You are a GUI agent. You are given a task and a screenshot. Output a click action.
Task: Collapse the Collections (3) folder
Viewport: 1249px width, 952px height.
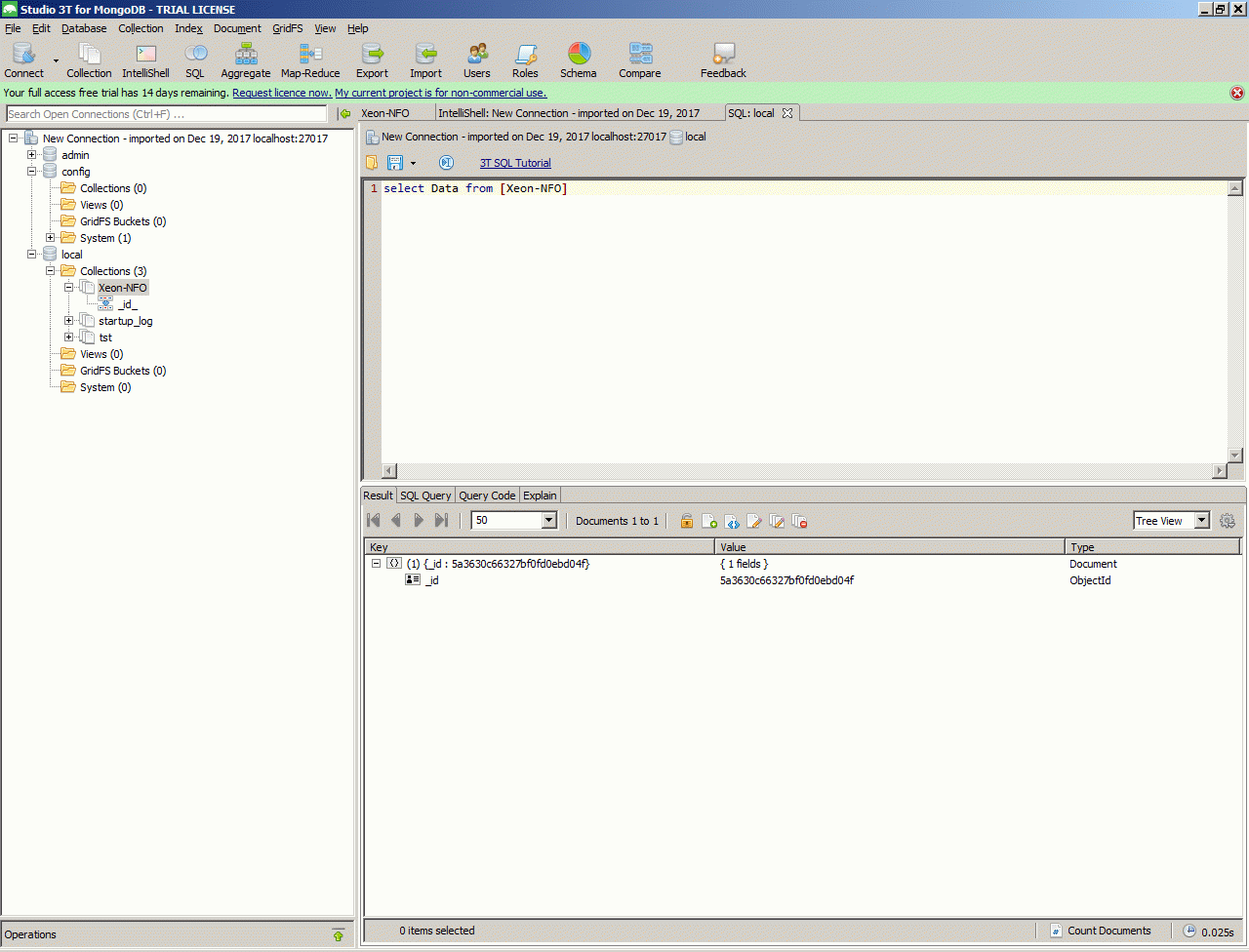point(51,271)
